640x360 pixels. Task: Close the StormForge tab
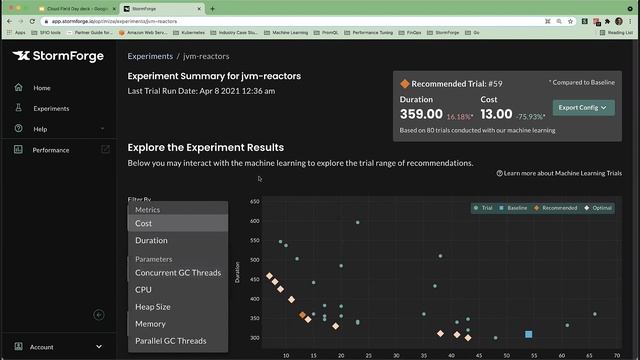pos(199,9)
